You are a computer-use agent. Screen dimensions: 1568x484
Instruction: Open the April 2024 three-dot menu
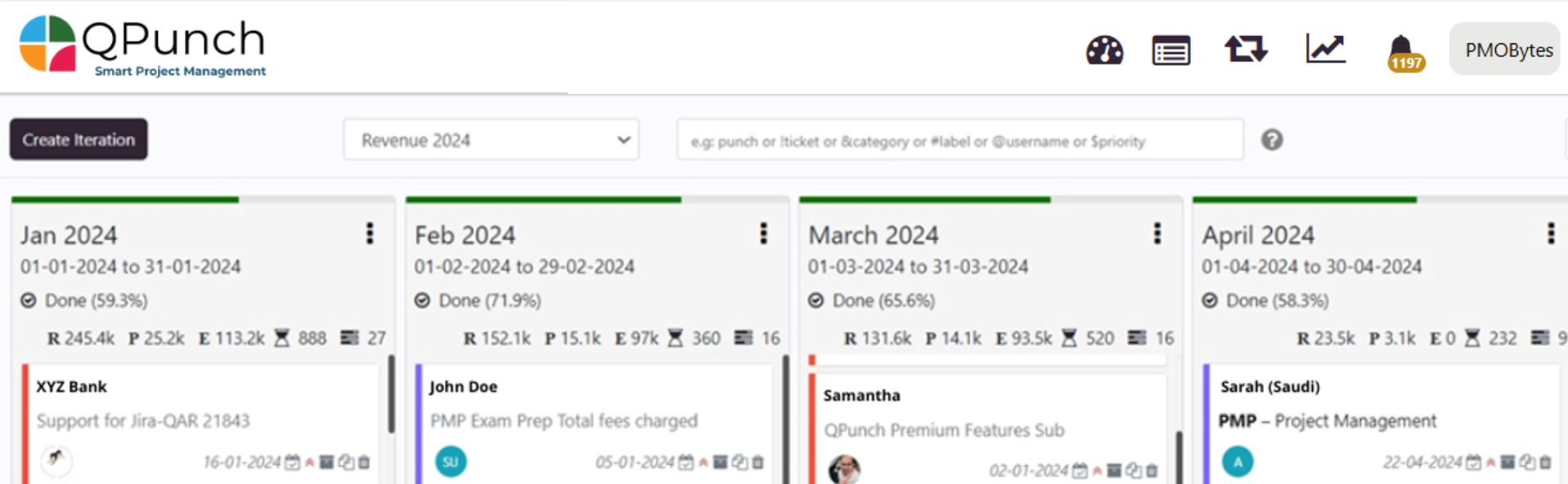tap(1550, 234)
